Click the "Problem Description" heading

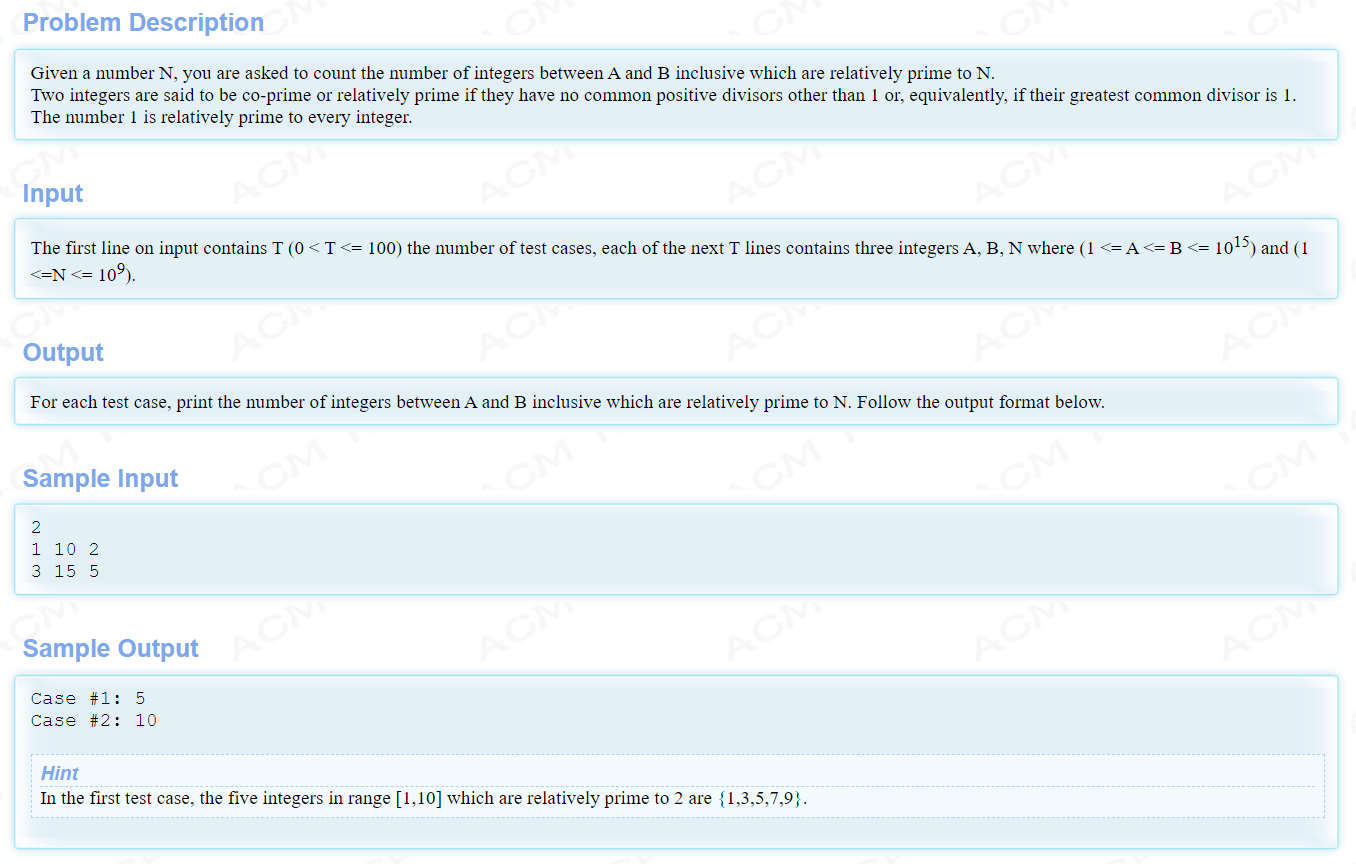(143, 22)
